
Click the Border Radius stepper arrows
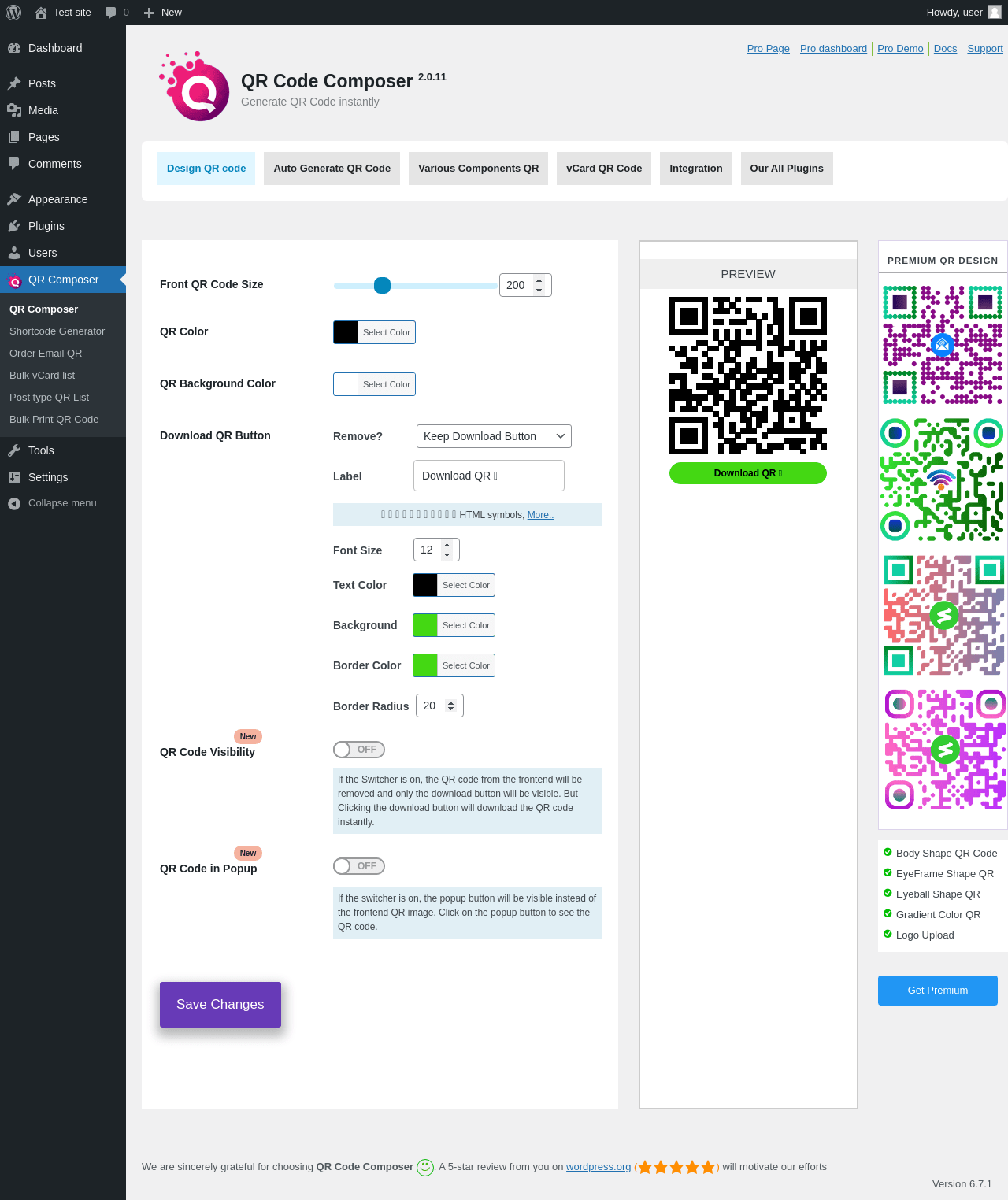[x=451, y=706]
